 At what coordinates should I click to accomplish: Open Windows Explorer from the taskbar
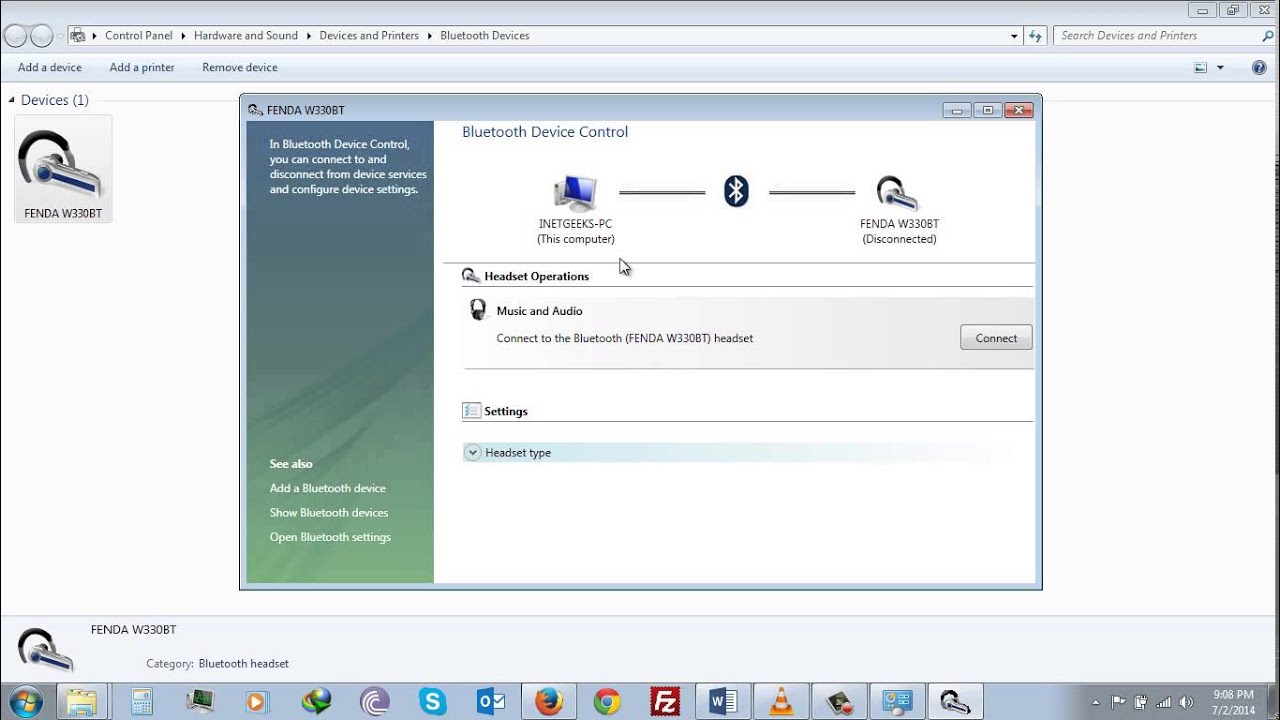[x=81, y=702]
